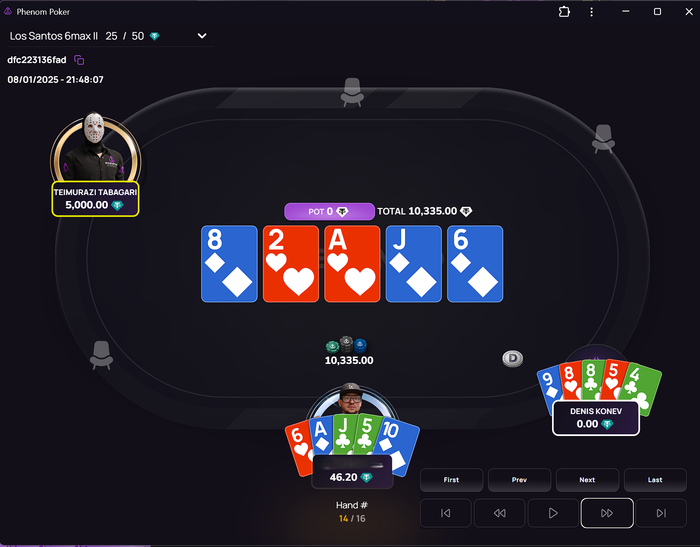Screen dimensions: 700x547
Task: Go to previous hand using Prev
Action: click(519, 480)
